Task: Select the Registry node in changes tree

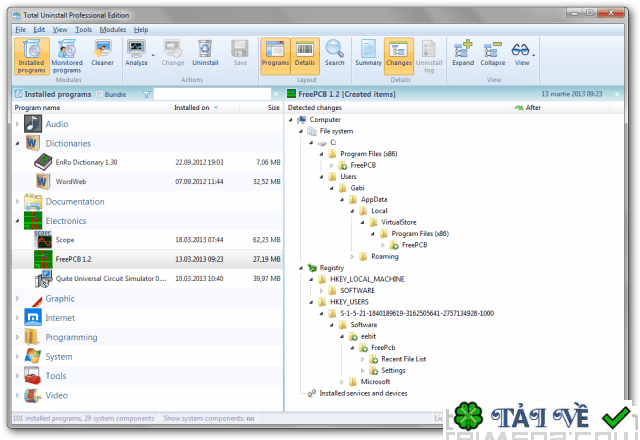Action: tap(331, 268)
